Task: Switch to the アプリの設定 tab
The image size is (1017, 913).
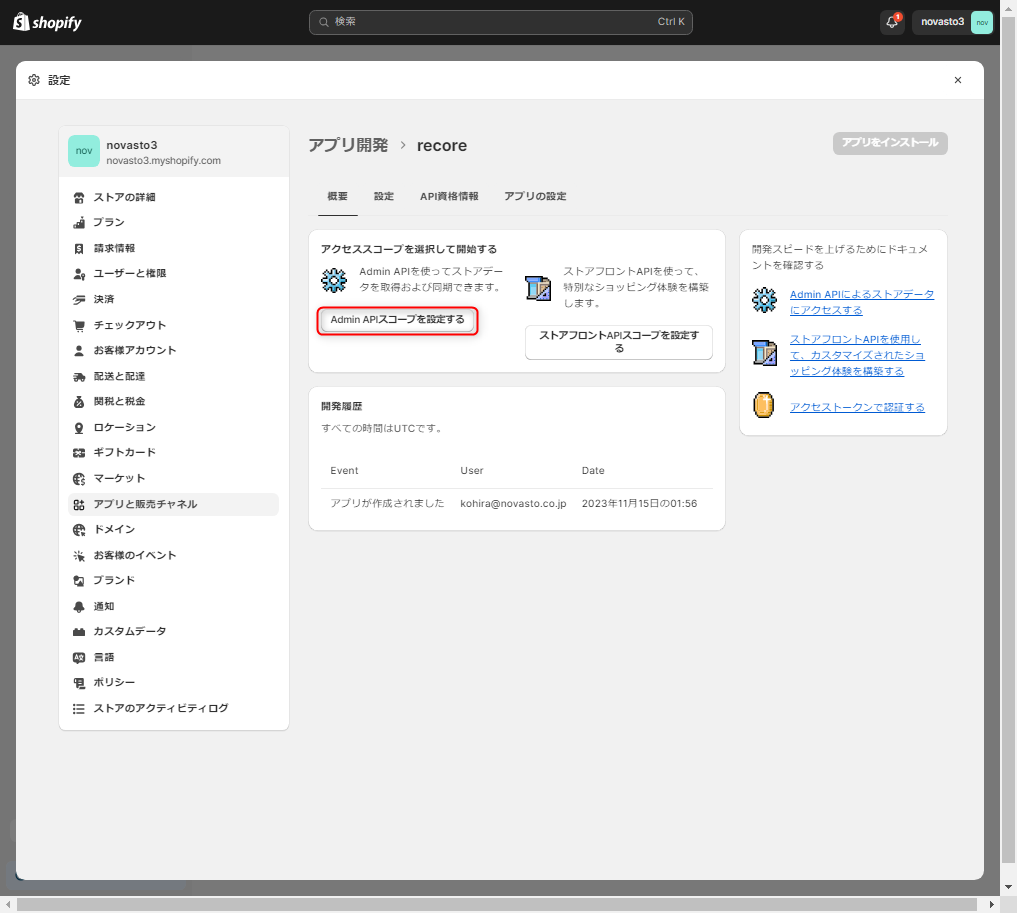Action: click(535, 196)
